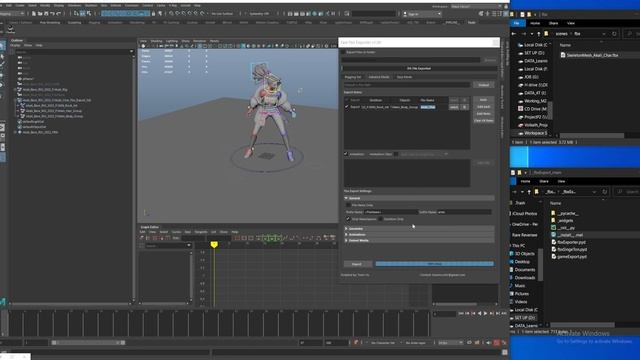This screenshot has width=640, height=360.
Task: Expand the Geometry export settings section
Action: 419,229
